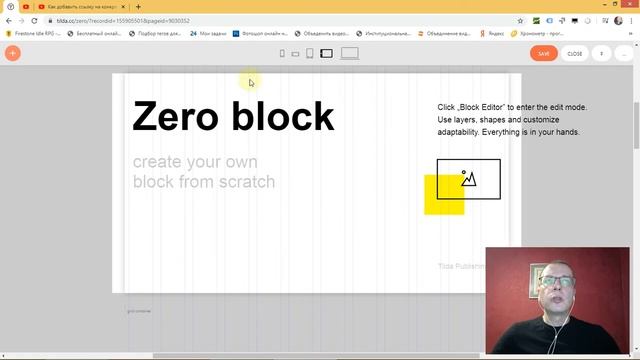Viewport: 640px width, 360px height.
Task: Switch to desktop screen view
Action: coord(349,53)
